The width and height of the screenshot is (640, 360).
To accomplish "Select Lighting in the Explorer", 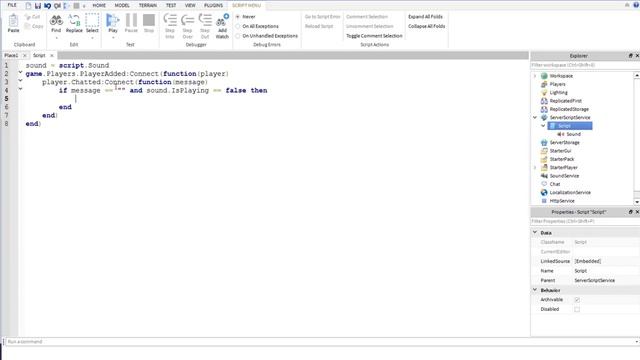I will click(x=558, y=93).
